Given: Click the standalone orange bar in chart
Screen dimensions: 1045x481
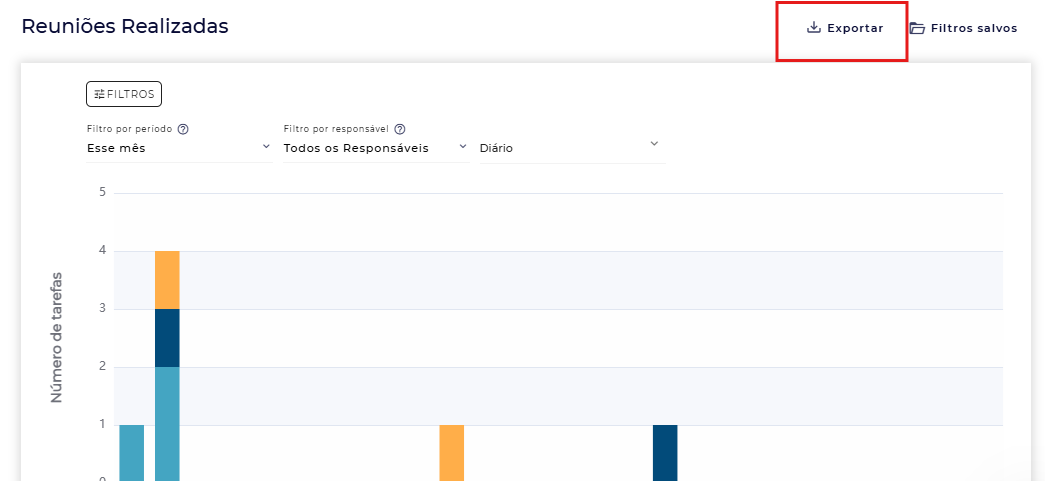Looking at the screenshot, I should pos(452,452).
